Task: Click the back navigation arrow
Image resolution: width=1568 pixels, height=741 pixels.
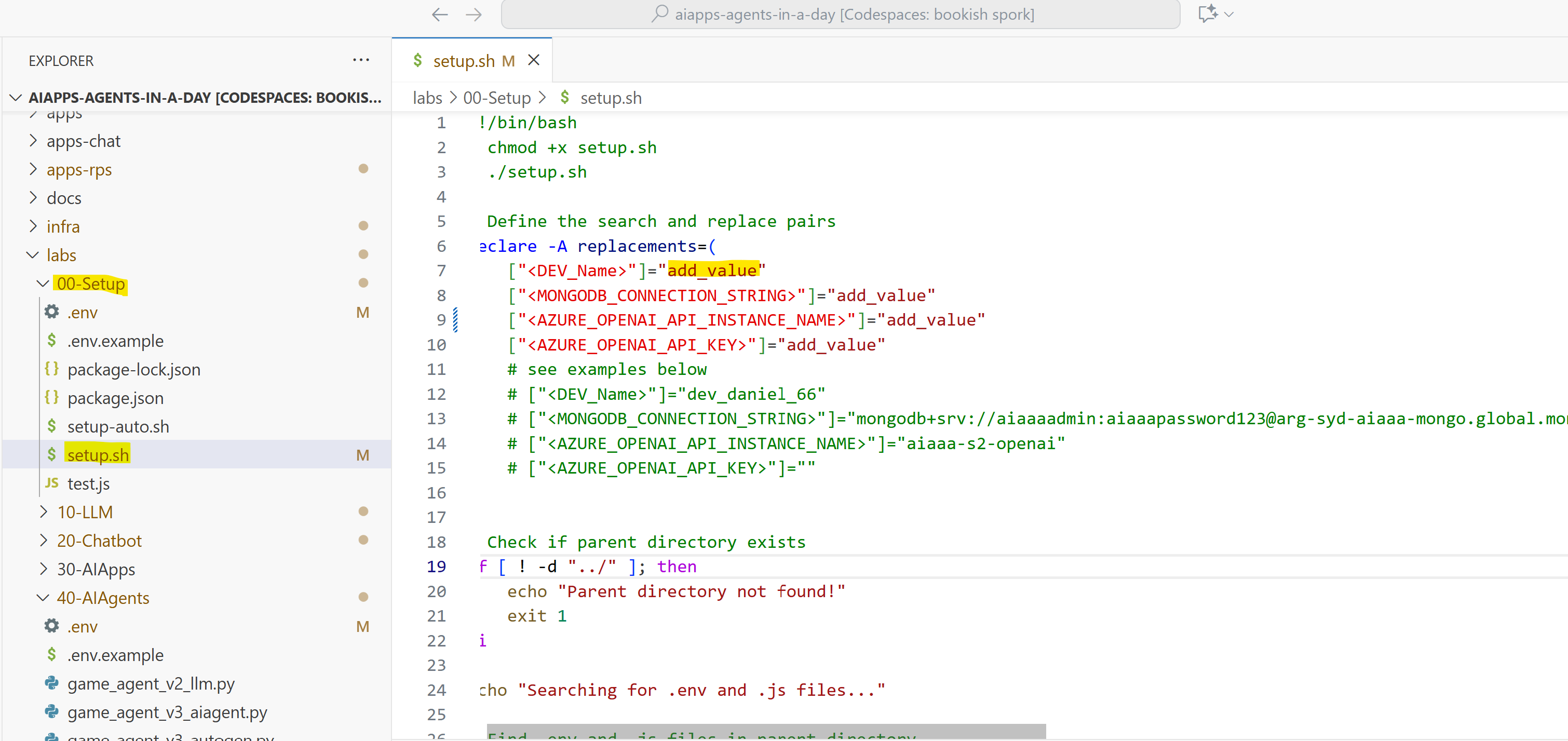Action: [439, 15]
